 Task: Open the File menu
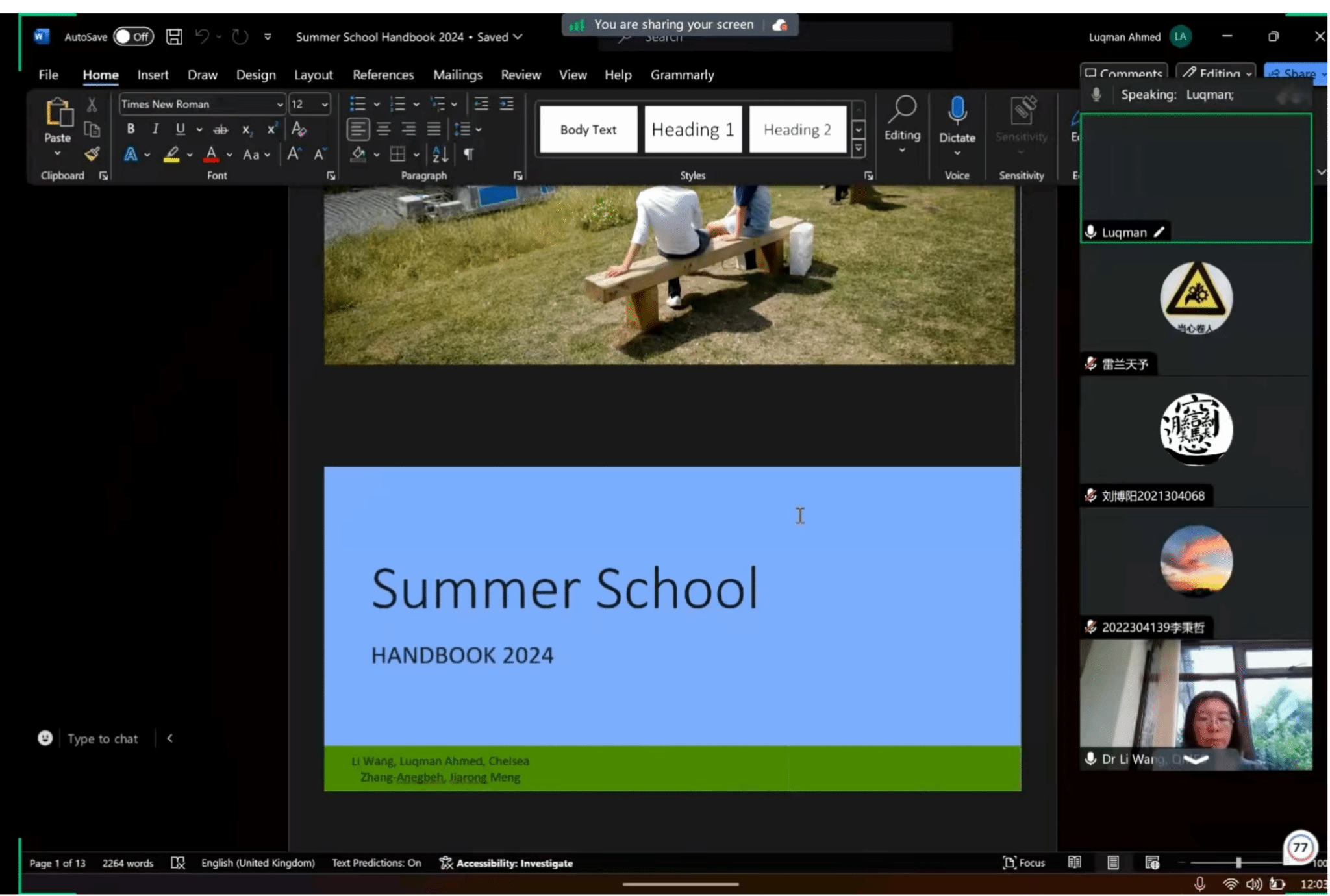point(48,75)
